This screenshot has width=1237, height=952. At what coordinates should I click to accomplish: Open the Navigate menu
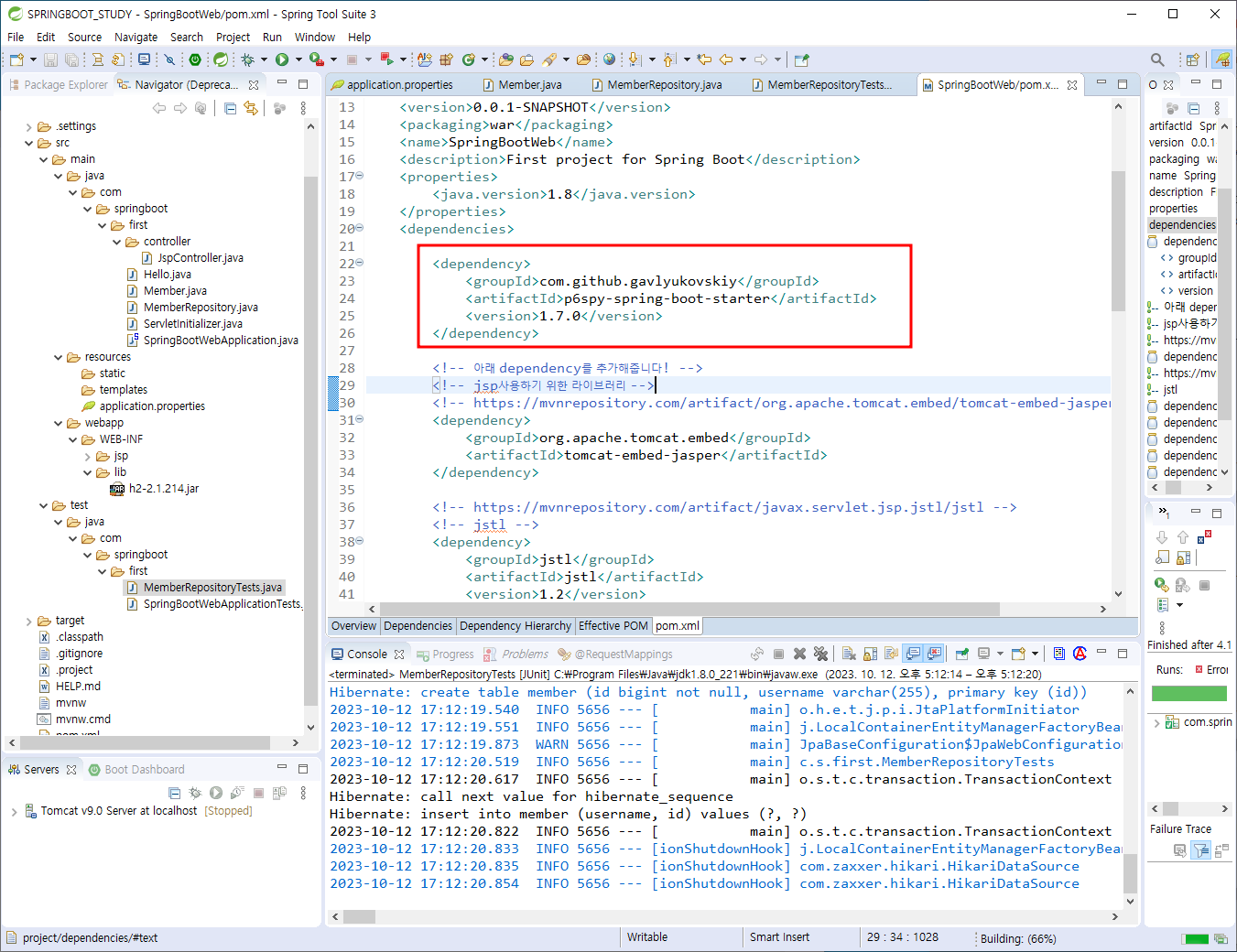pos(136,37)
